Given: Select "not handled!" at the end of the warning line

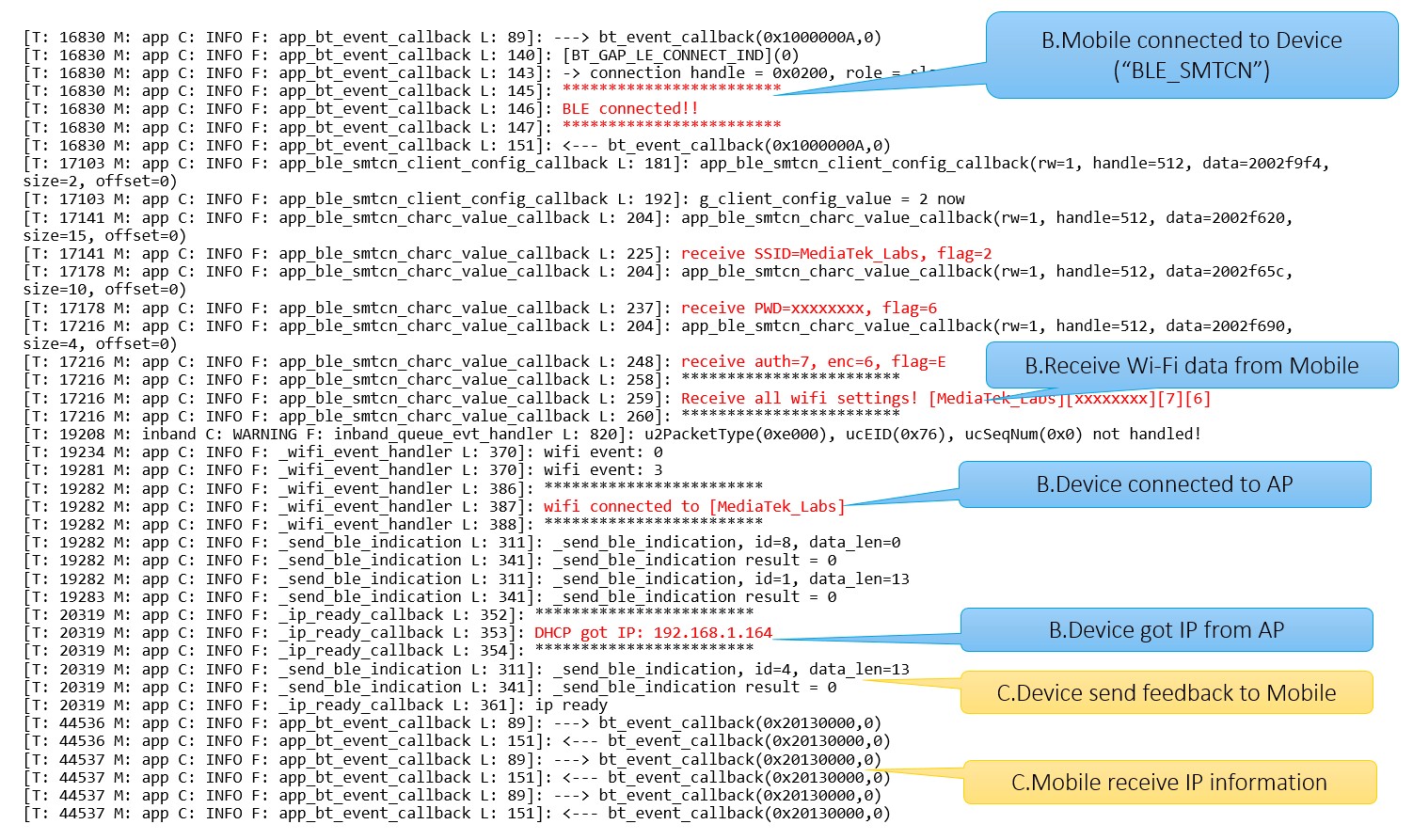Looking at the screenshot, I should pos(1147,435).
